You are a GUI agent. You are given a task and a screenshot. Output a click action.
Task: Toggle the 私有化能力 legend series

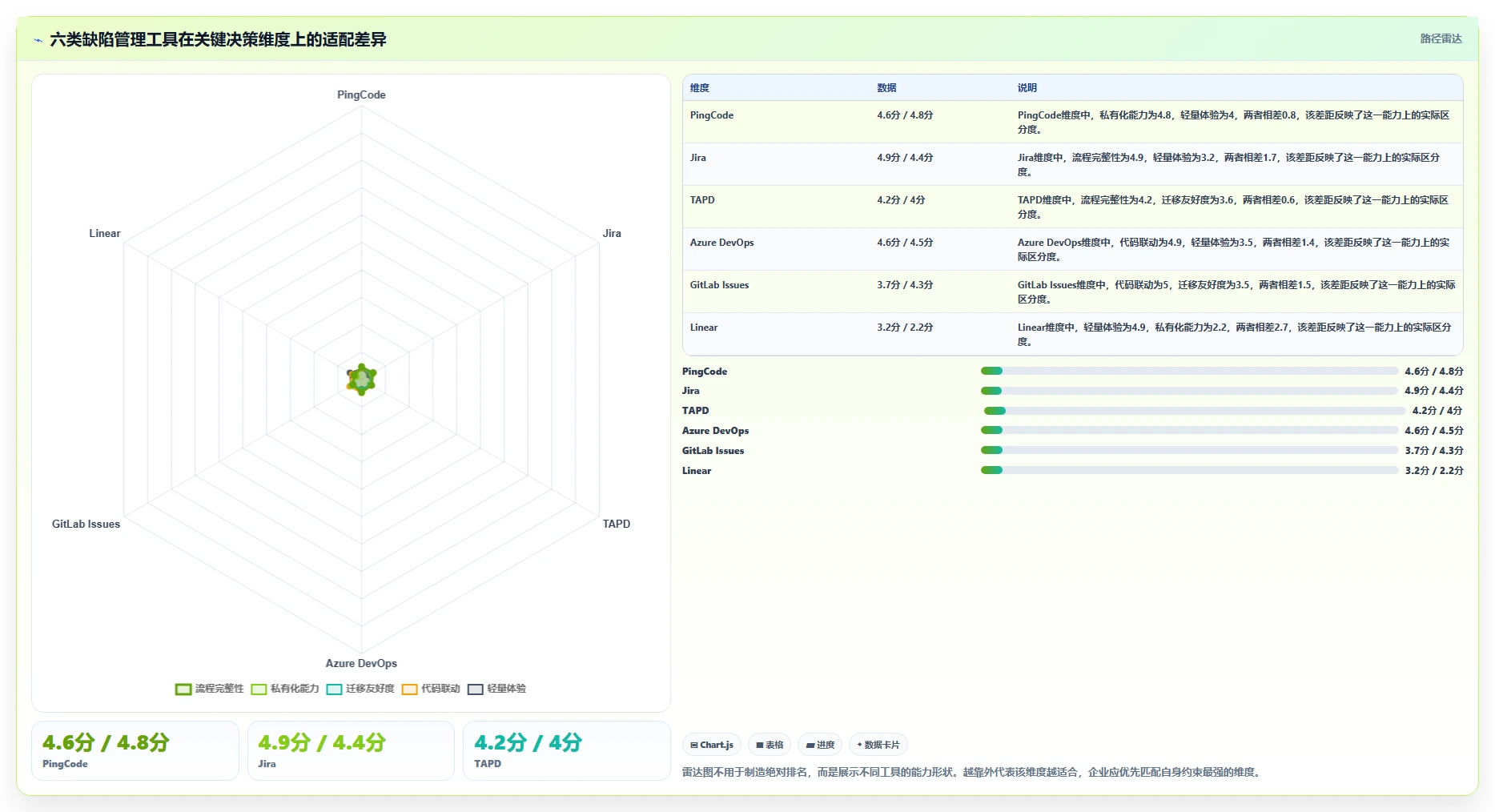click(285, 689)
